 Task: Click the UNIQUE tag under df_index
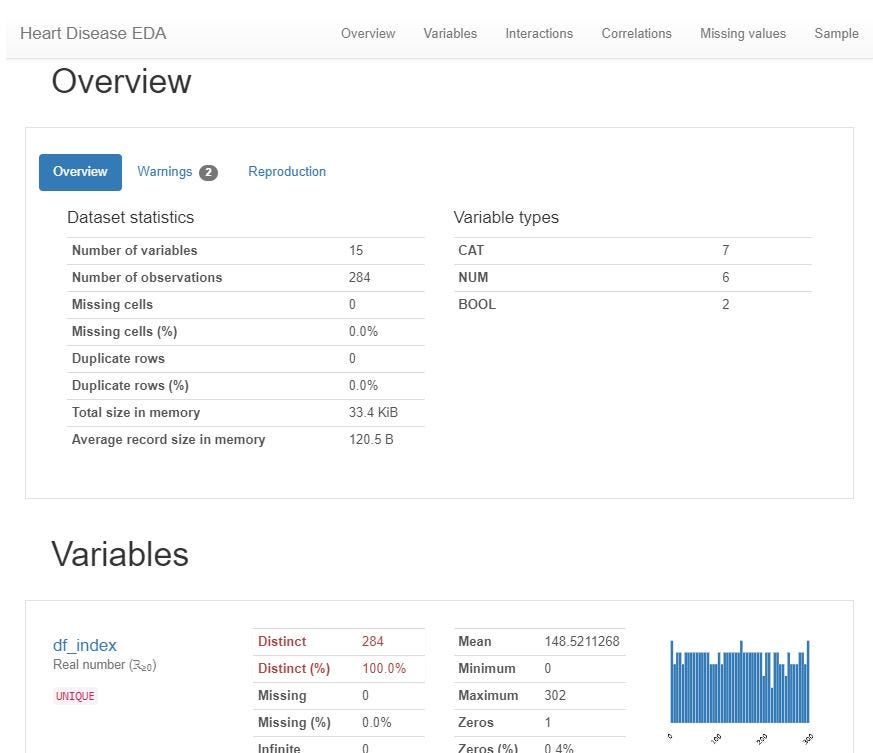[75, 696]
